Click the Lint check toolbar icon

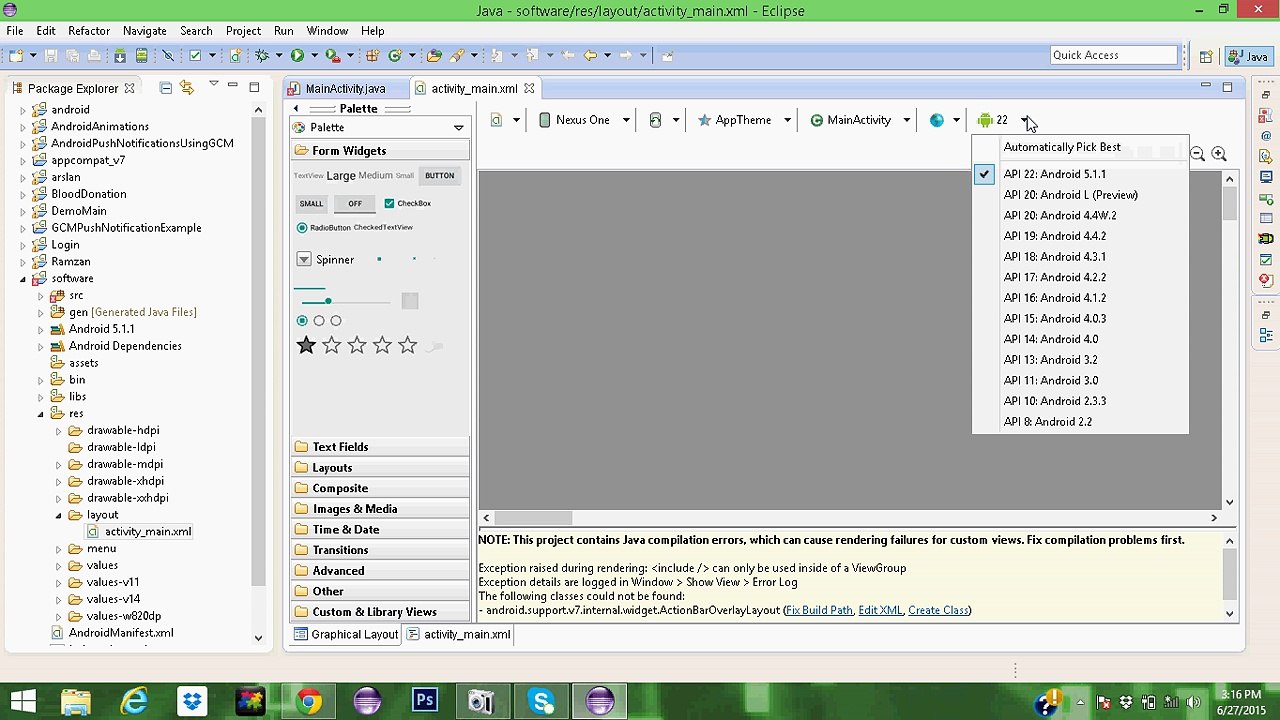(x=196, y=56)
